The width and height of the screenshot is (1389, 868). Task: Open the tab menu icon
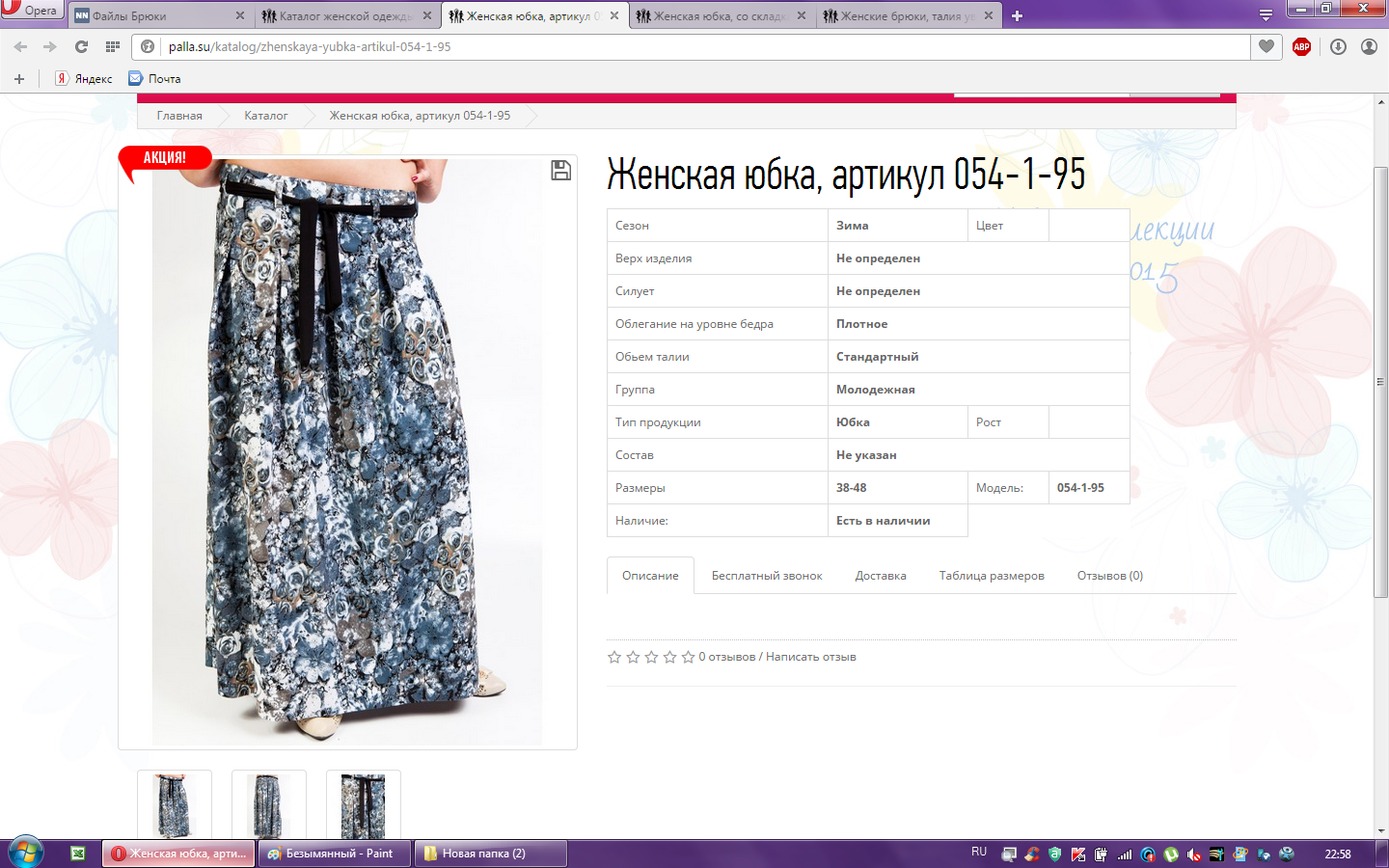pos(1266,15)
